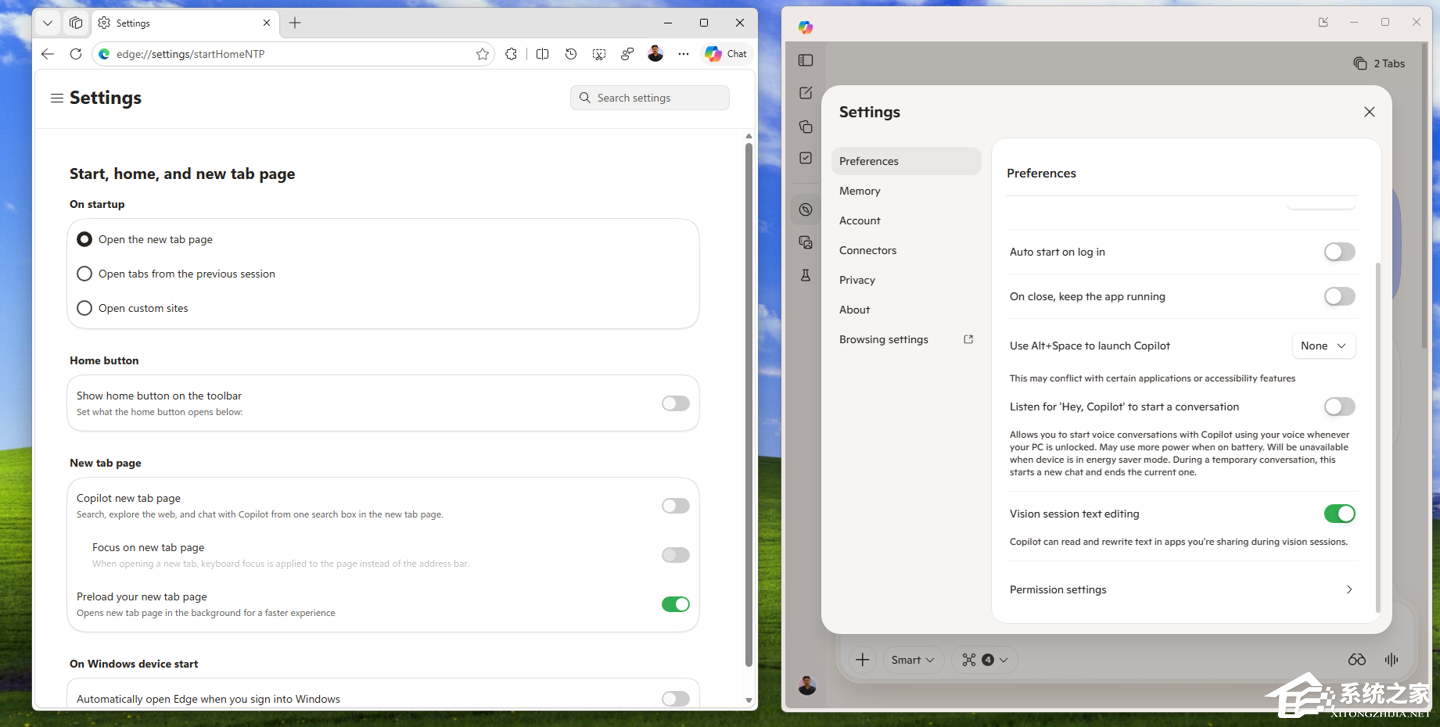Enable Listen for 'Hey, Copilot' toggle
The height and width of the screenshot is (727, 1440).
coord(1340,406)
